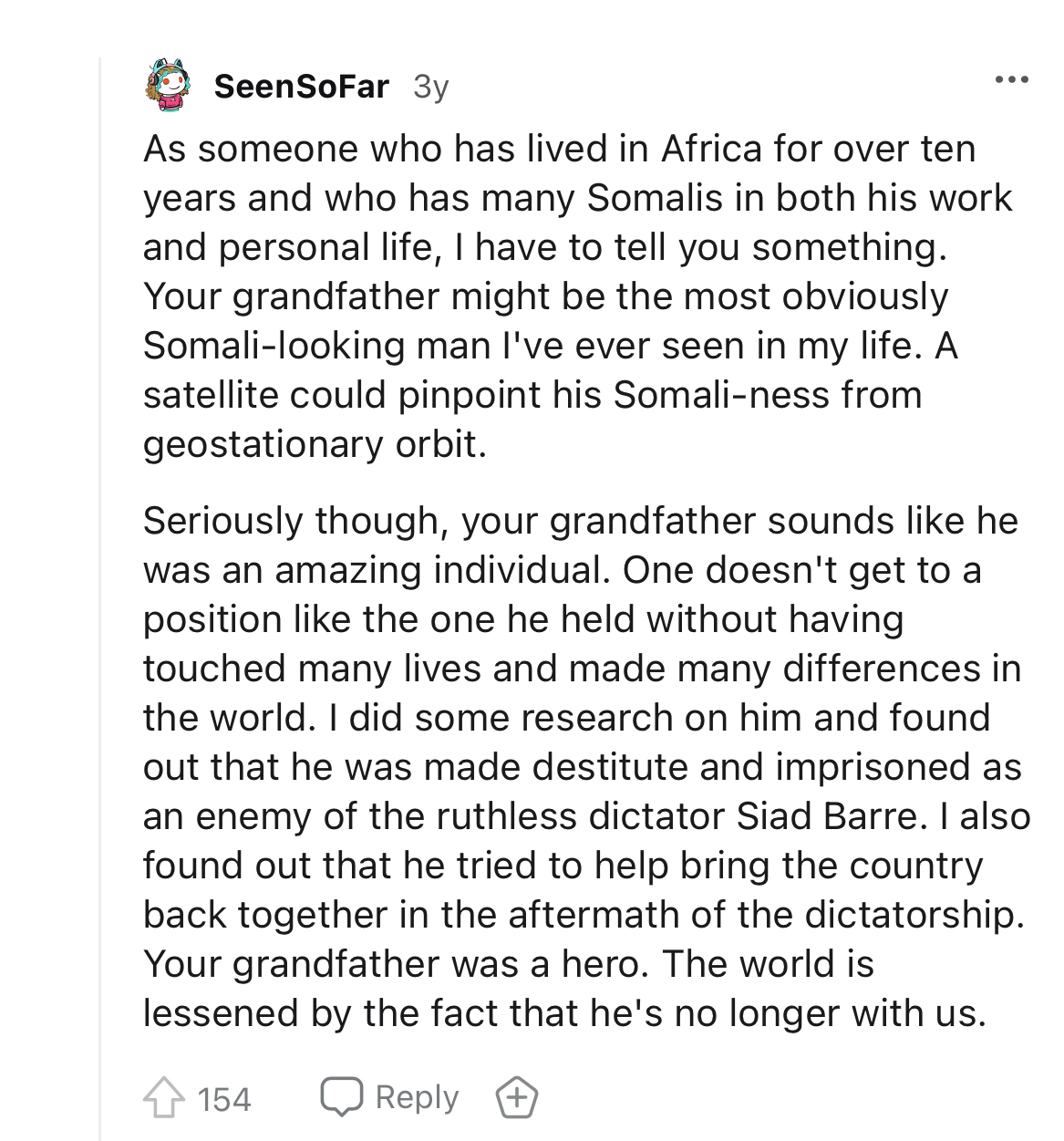Tap the speech bubble reply icon
Image resolution: width=1064 pixels, height=1141 pixels.
click(x=342, y=1097)
